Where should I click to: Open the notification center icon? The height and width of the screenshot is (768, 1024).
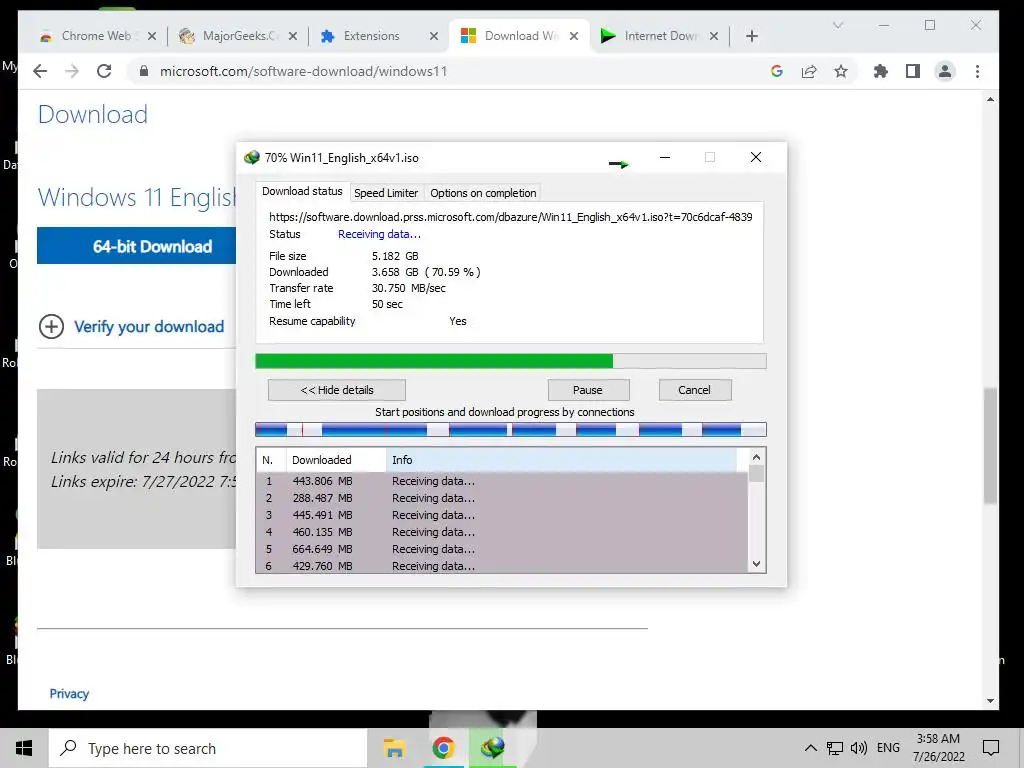[x=991, y=748]
